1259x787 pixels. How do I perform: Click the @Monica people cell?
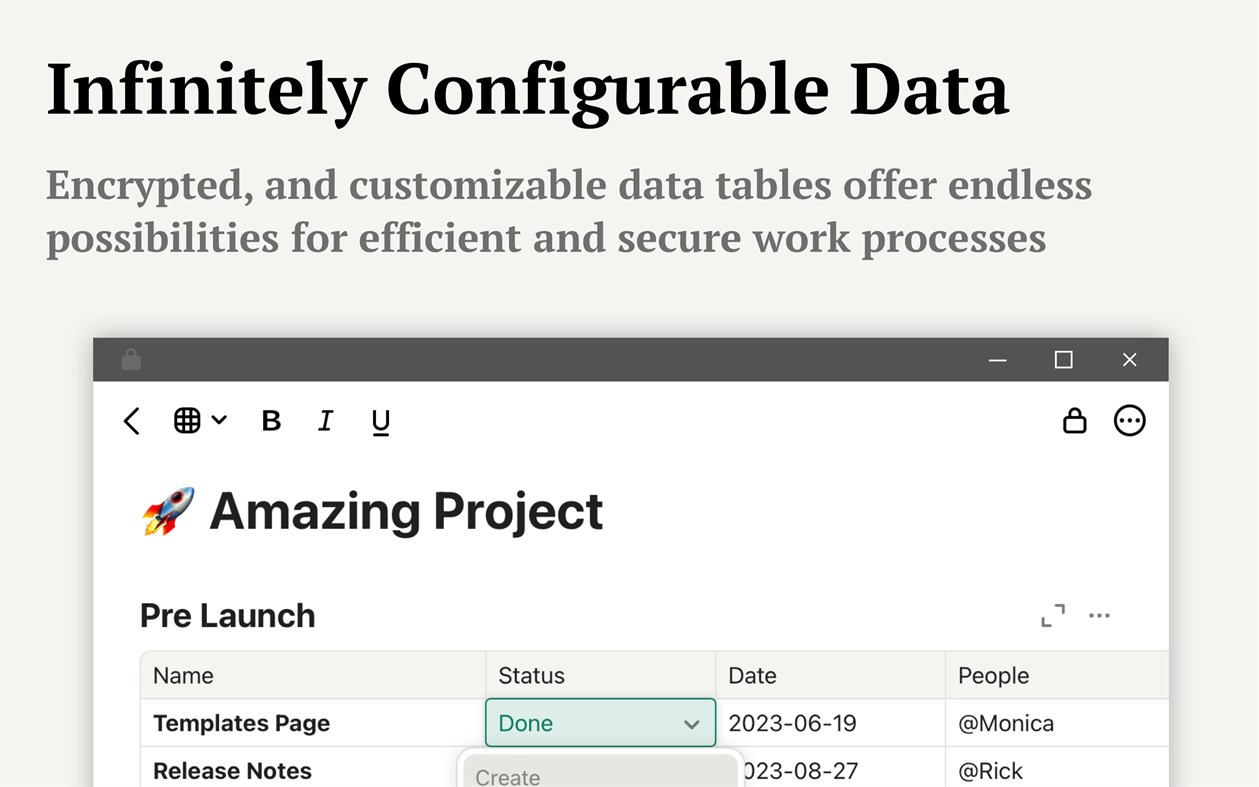1006,724
